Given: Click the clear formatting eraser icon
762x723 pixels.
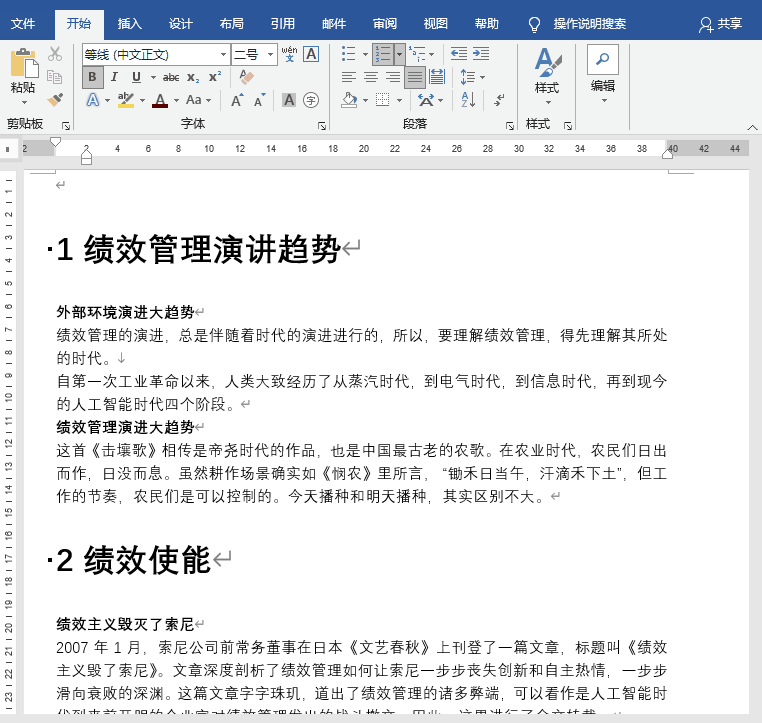Looking at the screenshot, I should click(x=247, y=77).
